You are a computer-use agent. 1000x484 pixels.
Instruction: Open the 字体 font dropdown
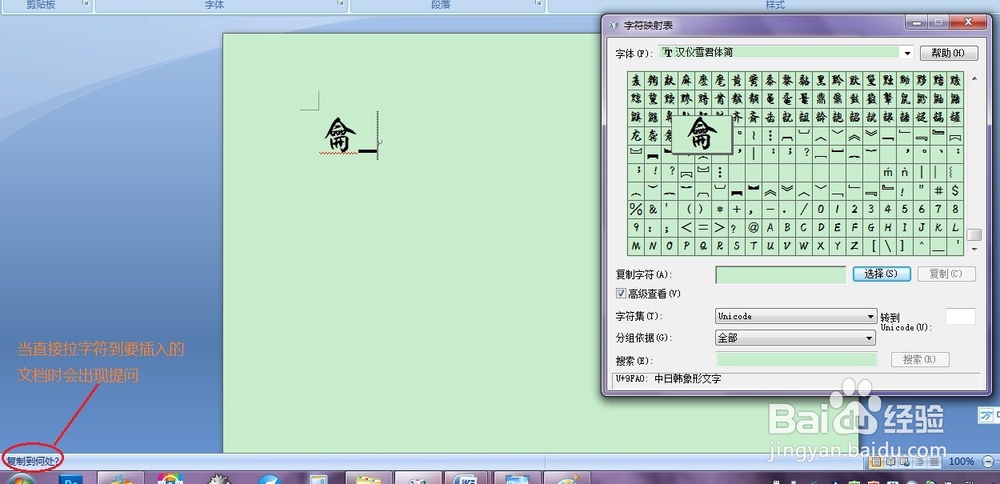pos(908,53)
